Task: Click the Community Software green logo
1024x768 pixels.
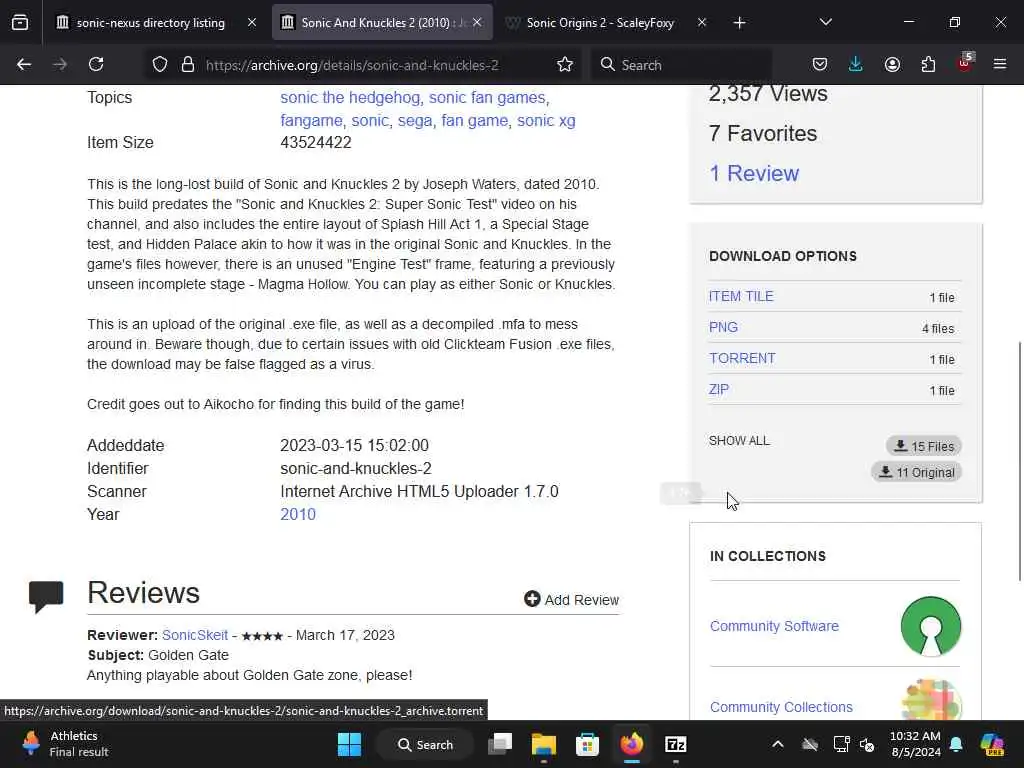Action: click(931, 626)
